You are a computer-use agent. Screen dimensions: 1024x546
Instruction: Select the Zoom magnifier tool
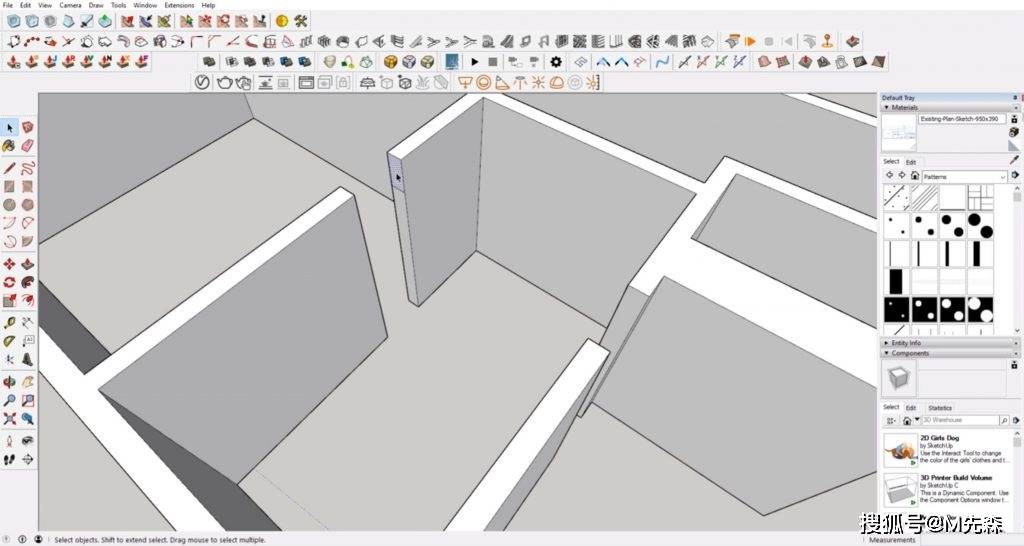[x=10, y=400]
